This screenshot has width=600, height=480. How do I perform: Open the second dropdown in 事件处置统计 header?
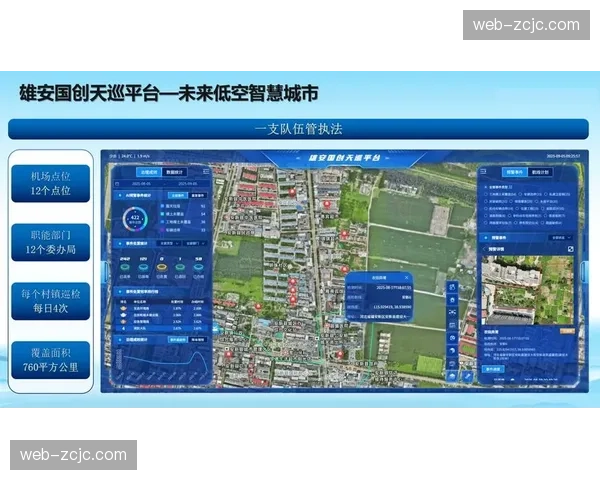coord(195,243)
